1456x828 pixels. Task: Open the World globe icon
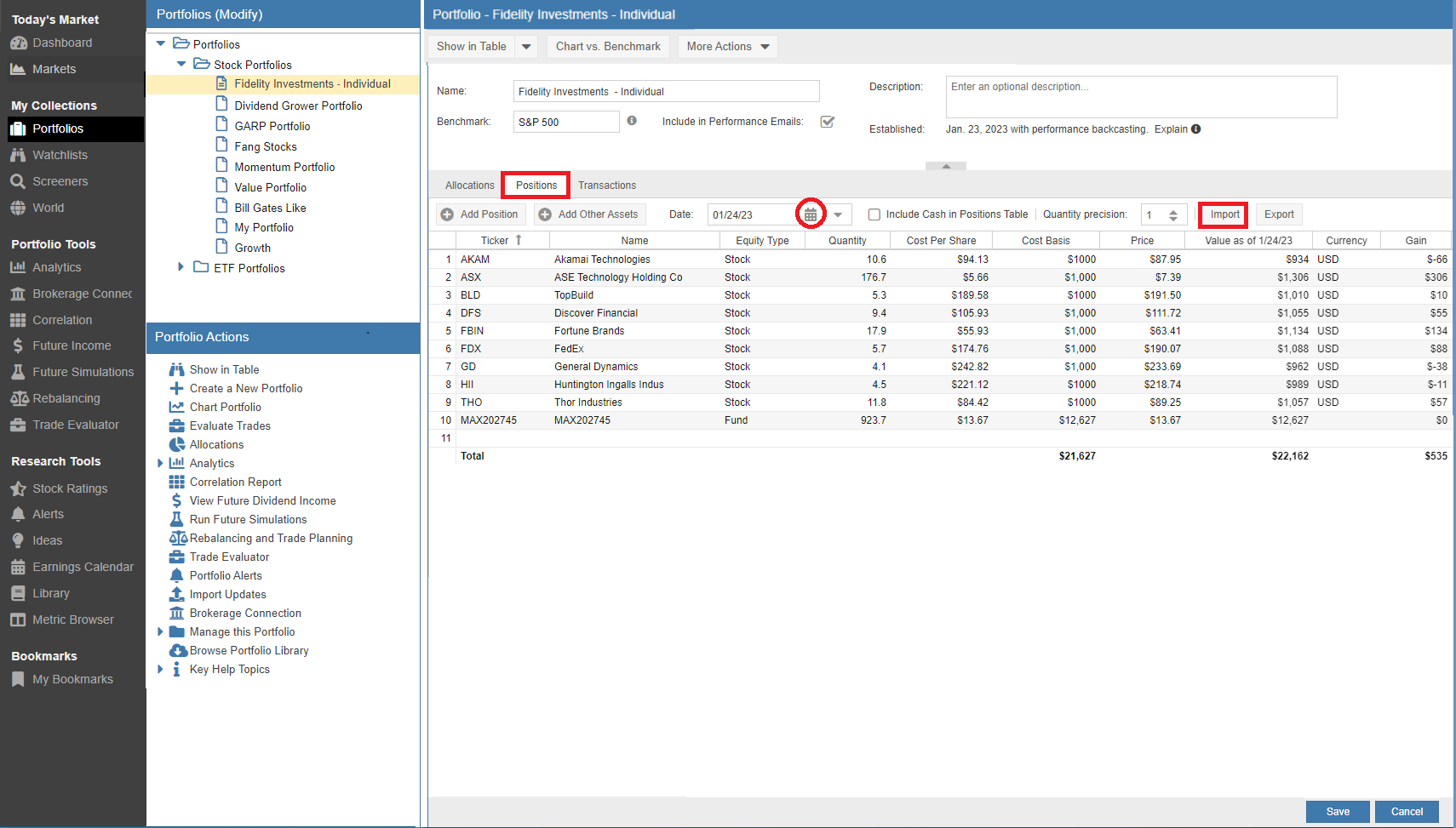(18, 208)
